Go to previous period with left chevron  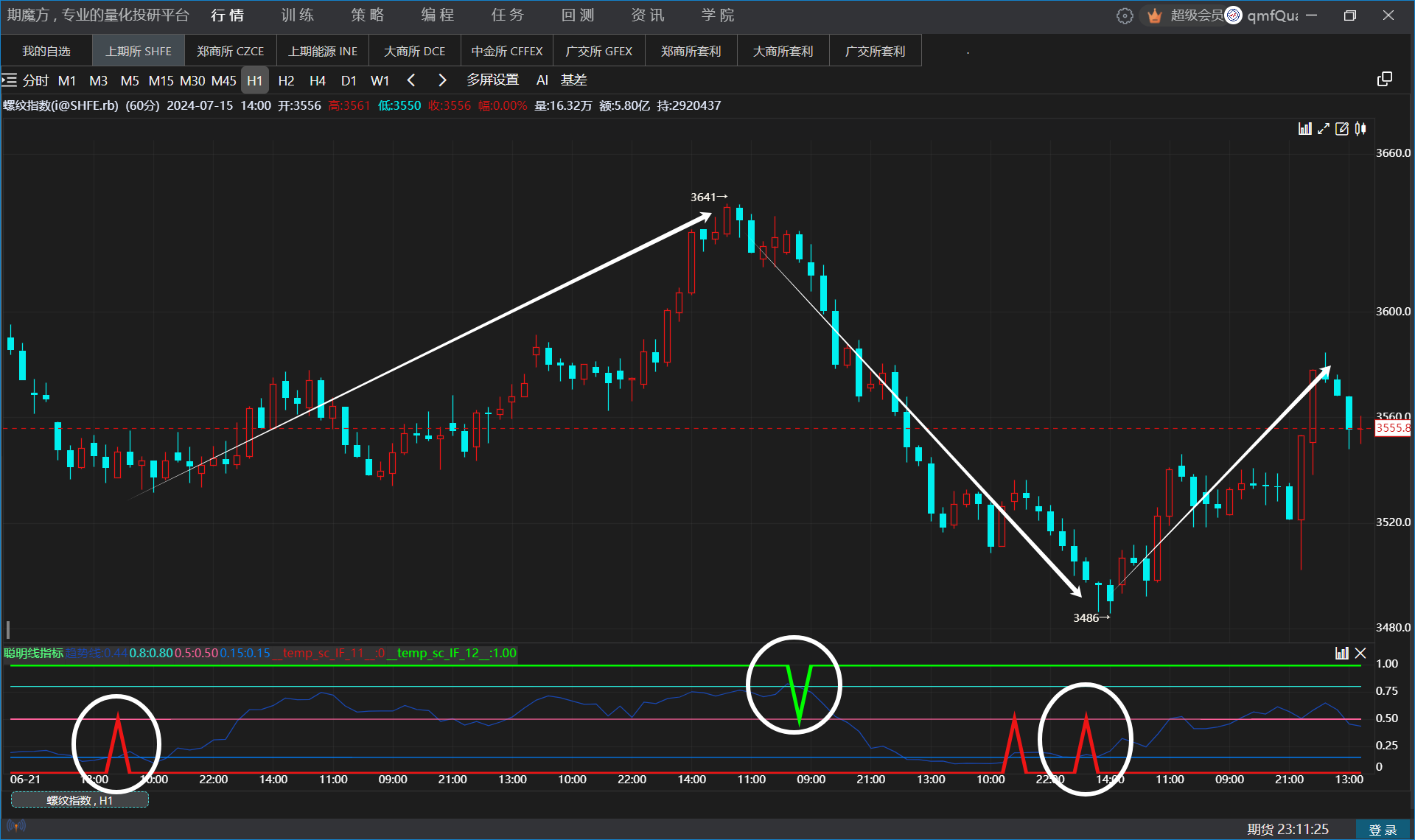(x=411, y=80)
